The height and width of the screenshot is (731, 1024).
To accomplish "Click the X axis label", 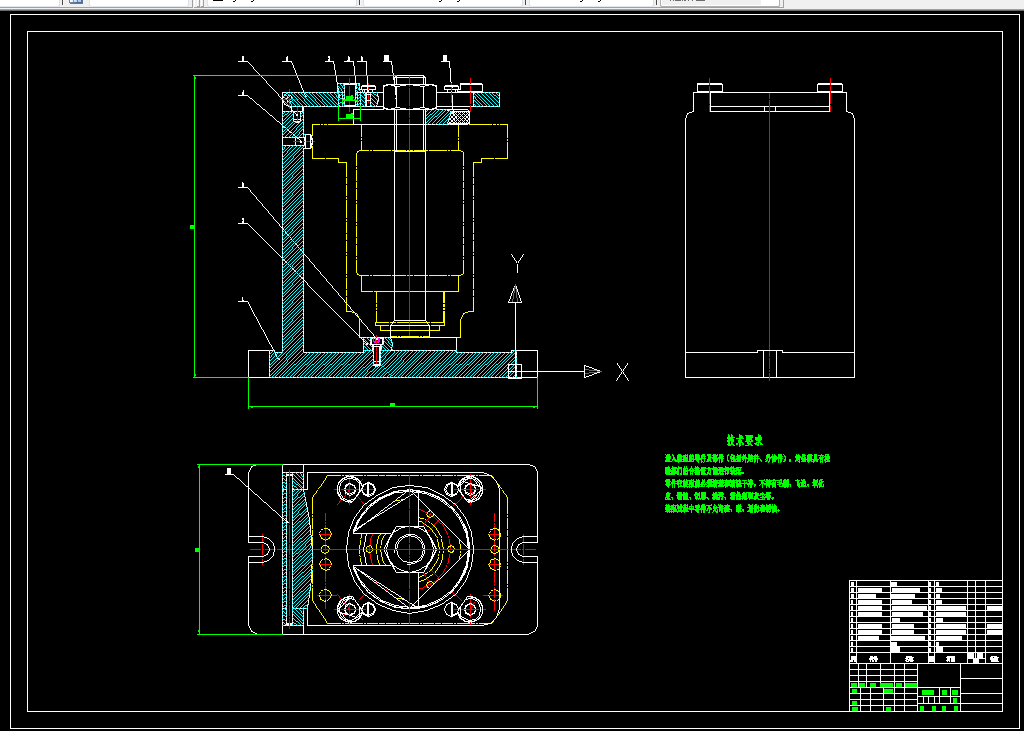I will pos(622,372).
